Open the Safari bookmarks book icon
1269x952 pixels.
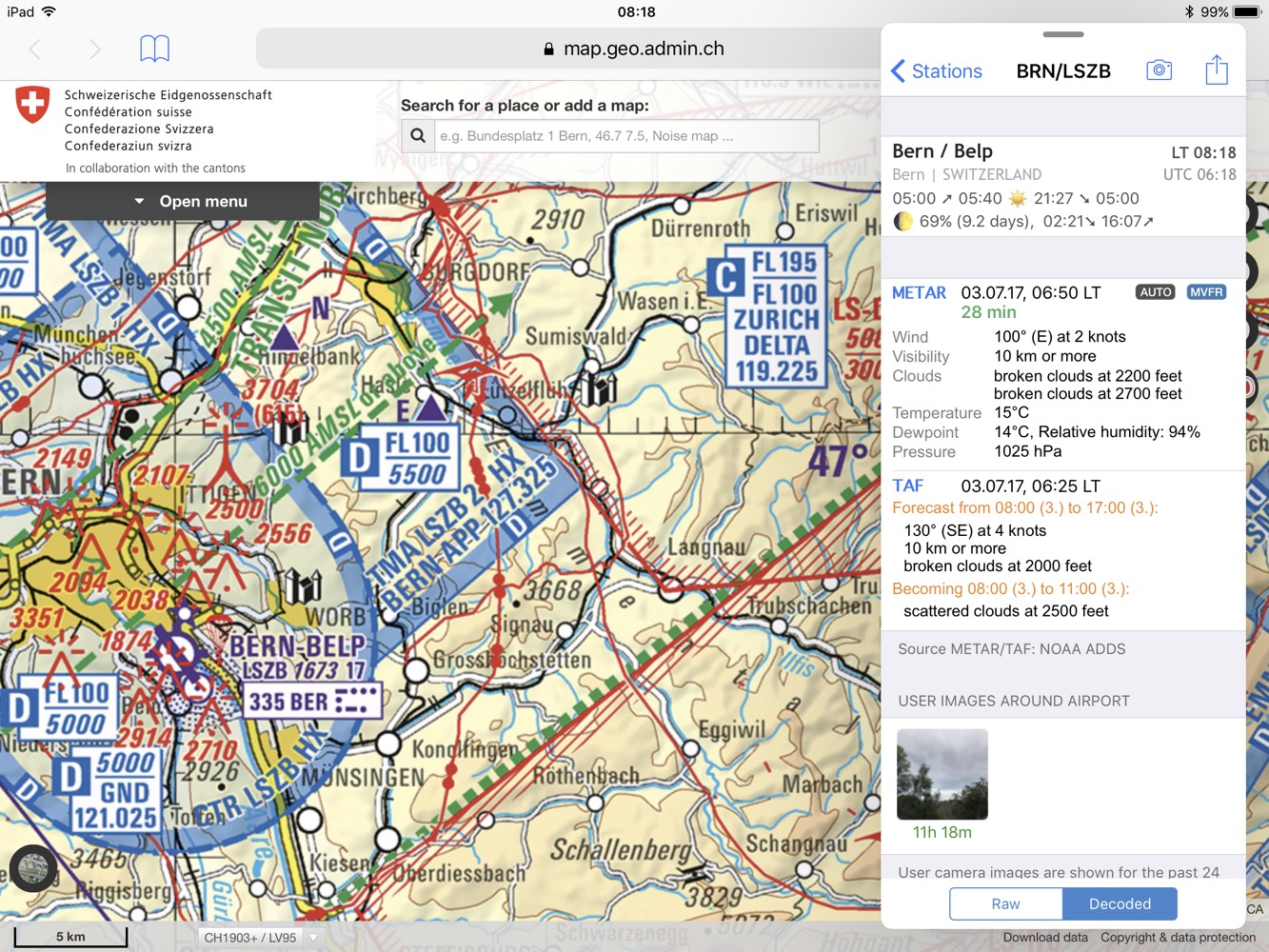(x=154, y=49)
